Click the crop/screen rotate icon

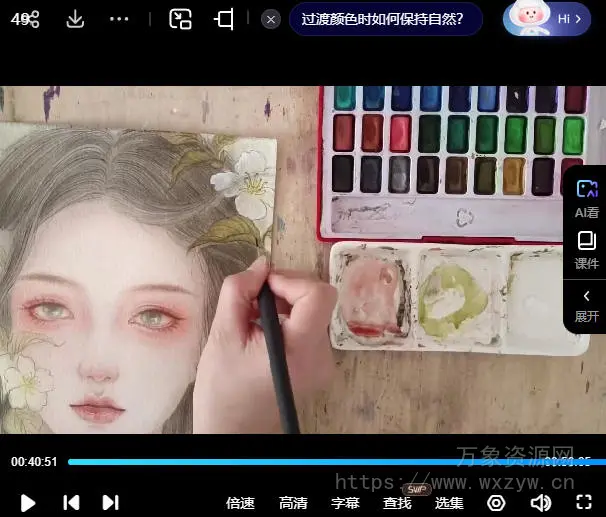point(225,19)
